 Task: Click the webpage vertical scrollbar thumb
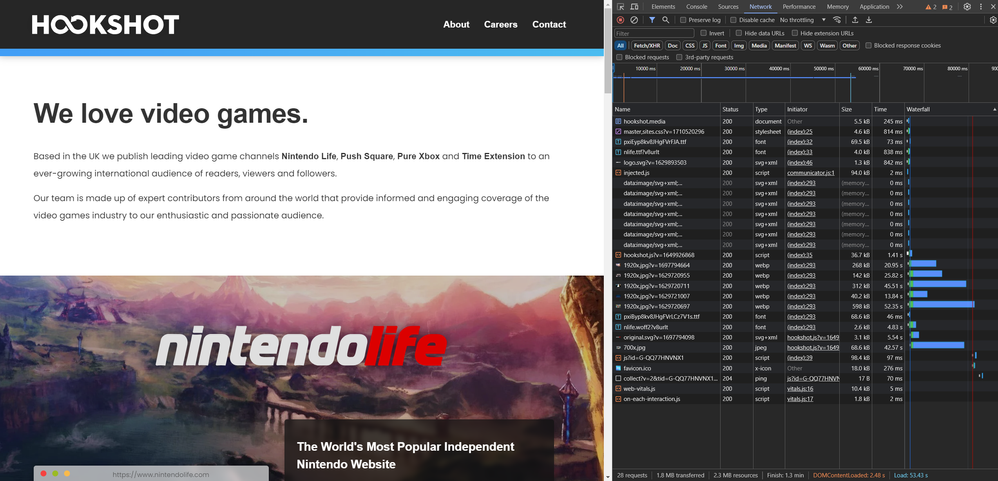pyautogui.click(x=608, y=51)
